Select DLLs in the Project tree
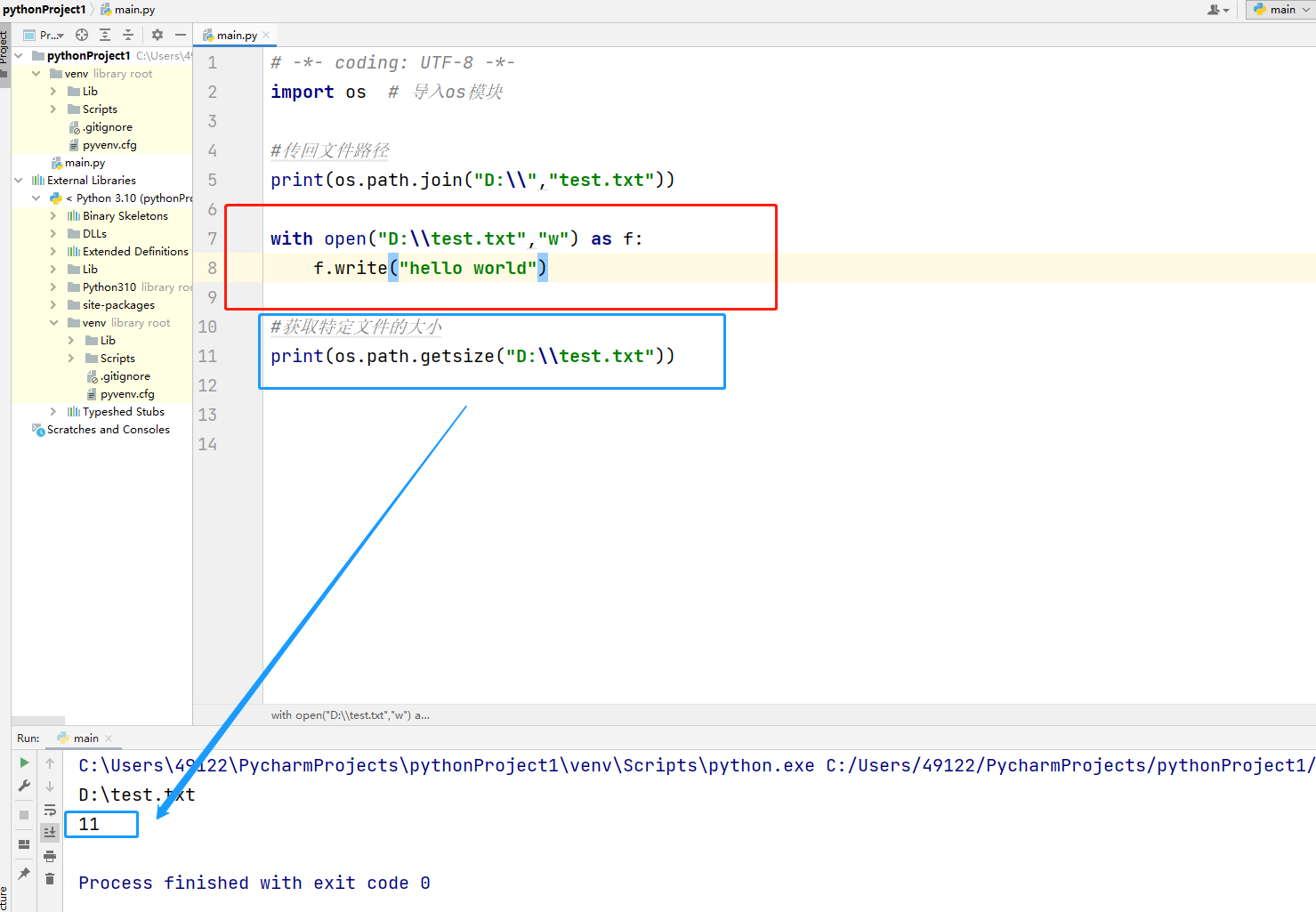Screen dimensions: 1316x912 94,234
